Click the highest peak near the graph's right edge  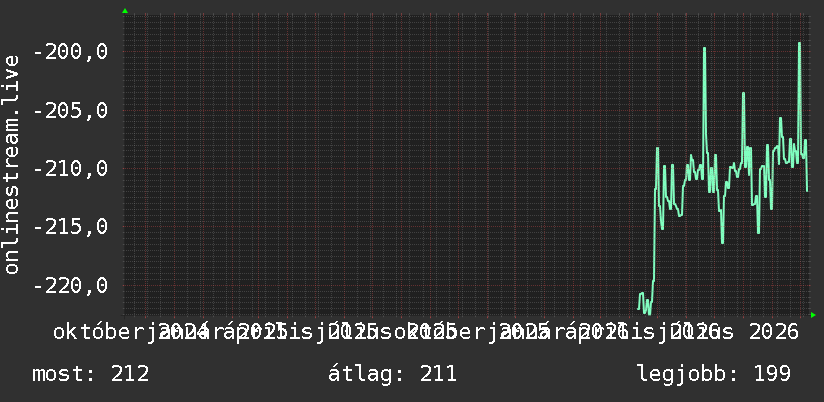799,44
